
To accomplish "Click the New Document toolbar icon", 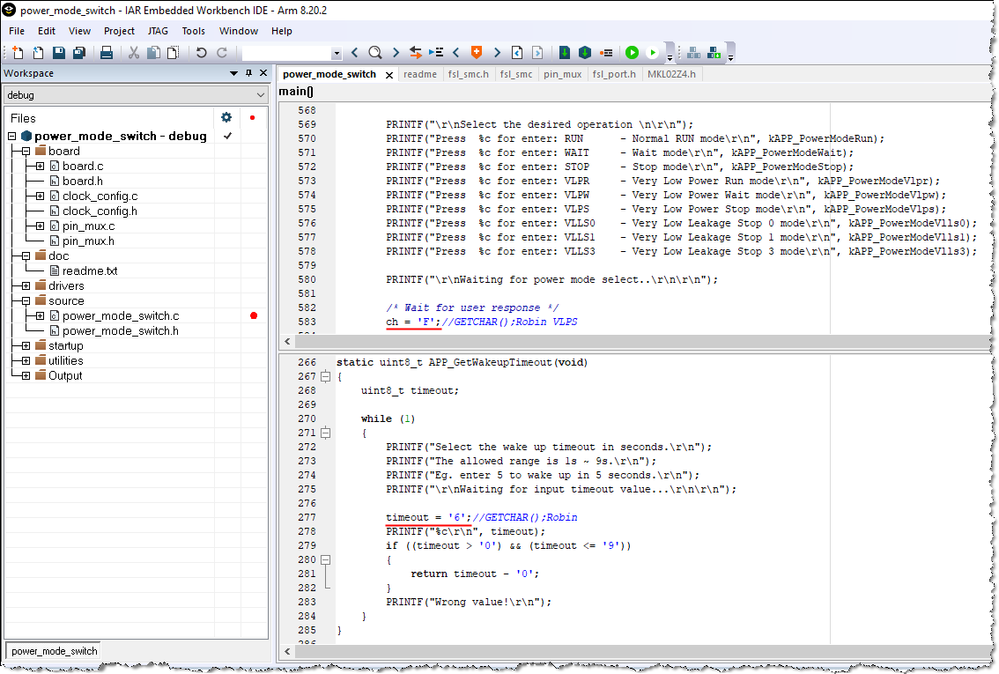I will tap(18, 53).
